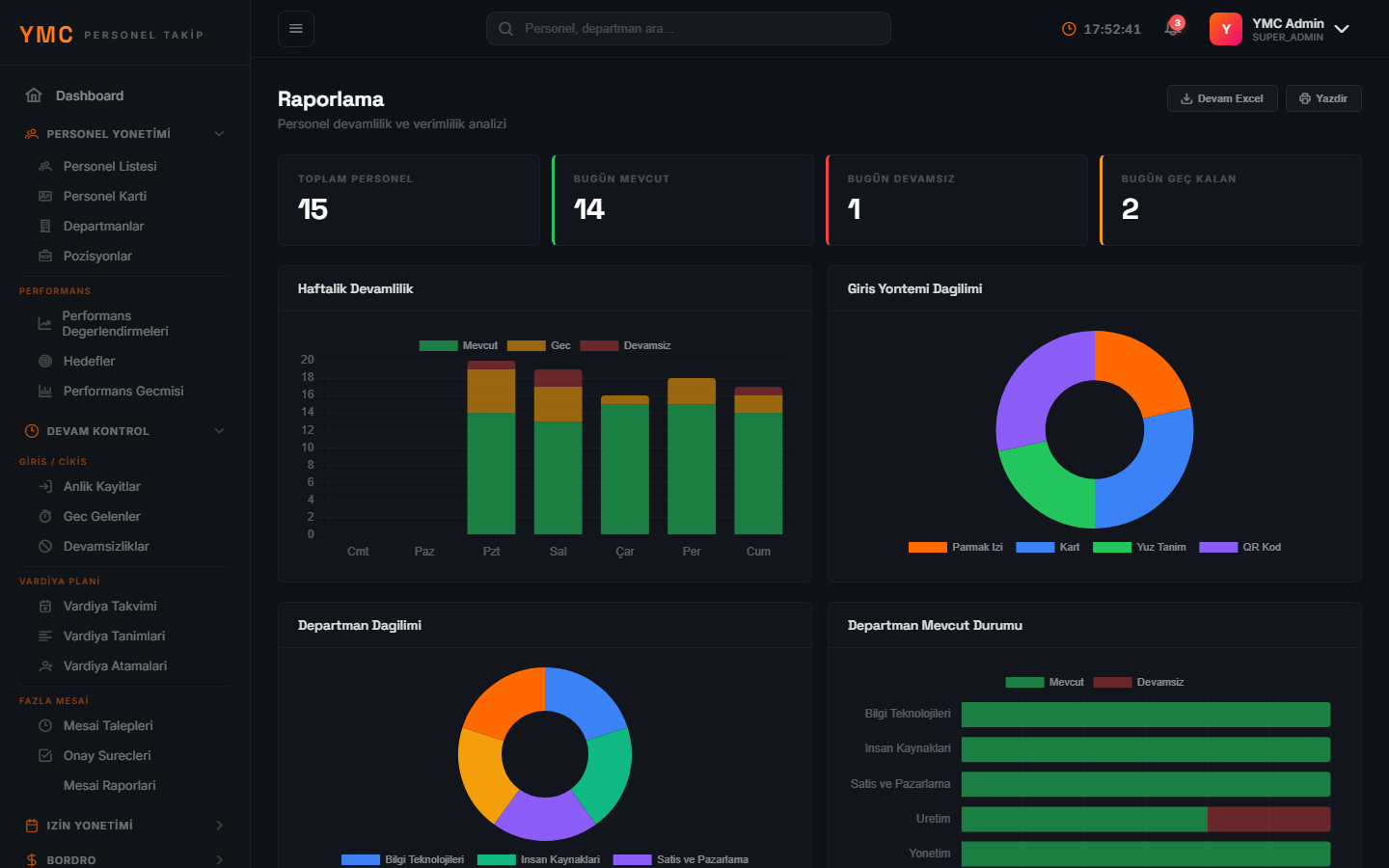Screen dimensions: 1389x868
Task: Click the Bugün Mevcut 14 stat card
Action: pyautogui.click(x=683, y=200)
